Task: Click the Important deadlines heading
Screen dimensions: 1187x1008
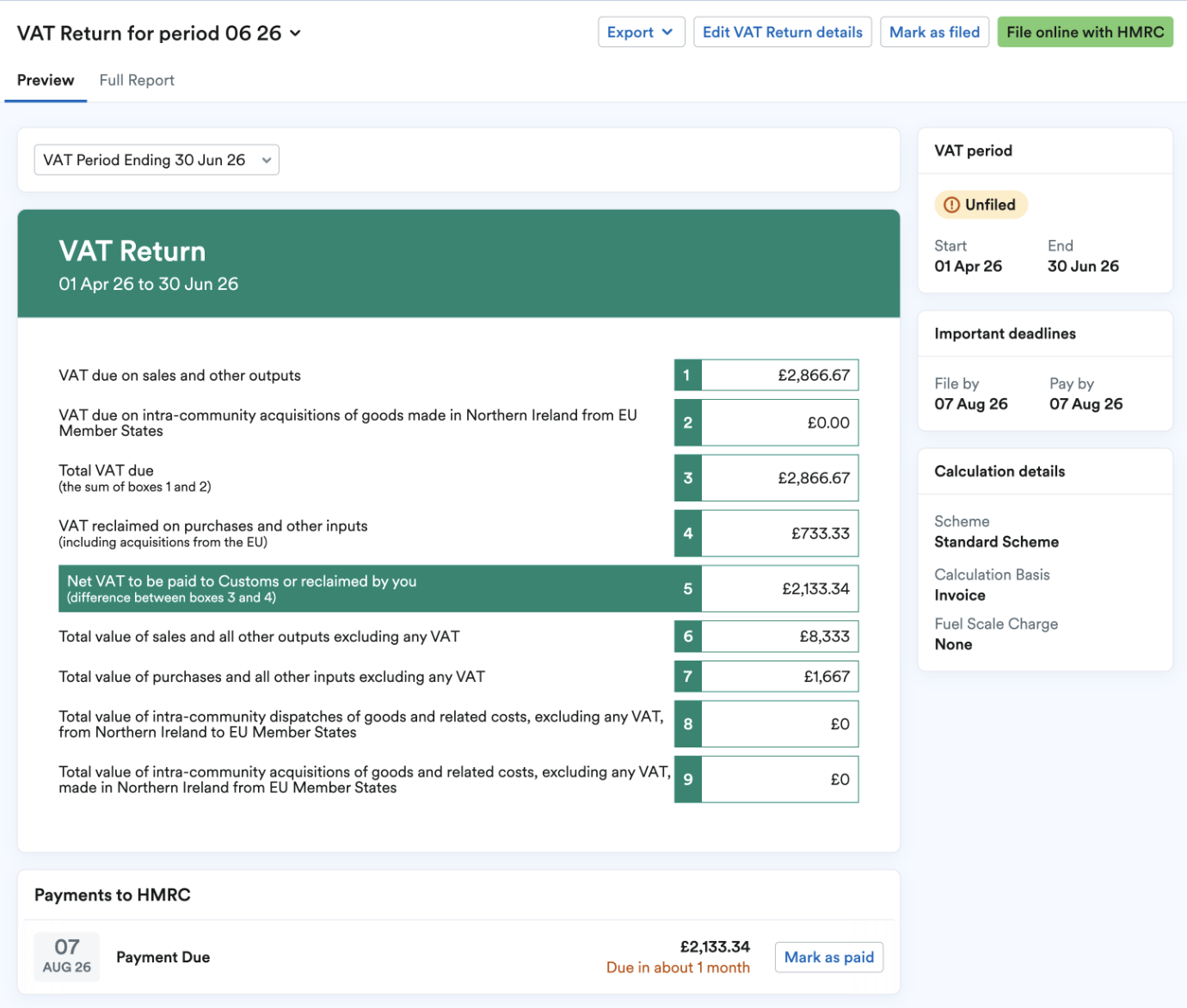Action: (1005, 334)
